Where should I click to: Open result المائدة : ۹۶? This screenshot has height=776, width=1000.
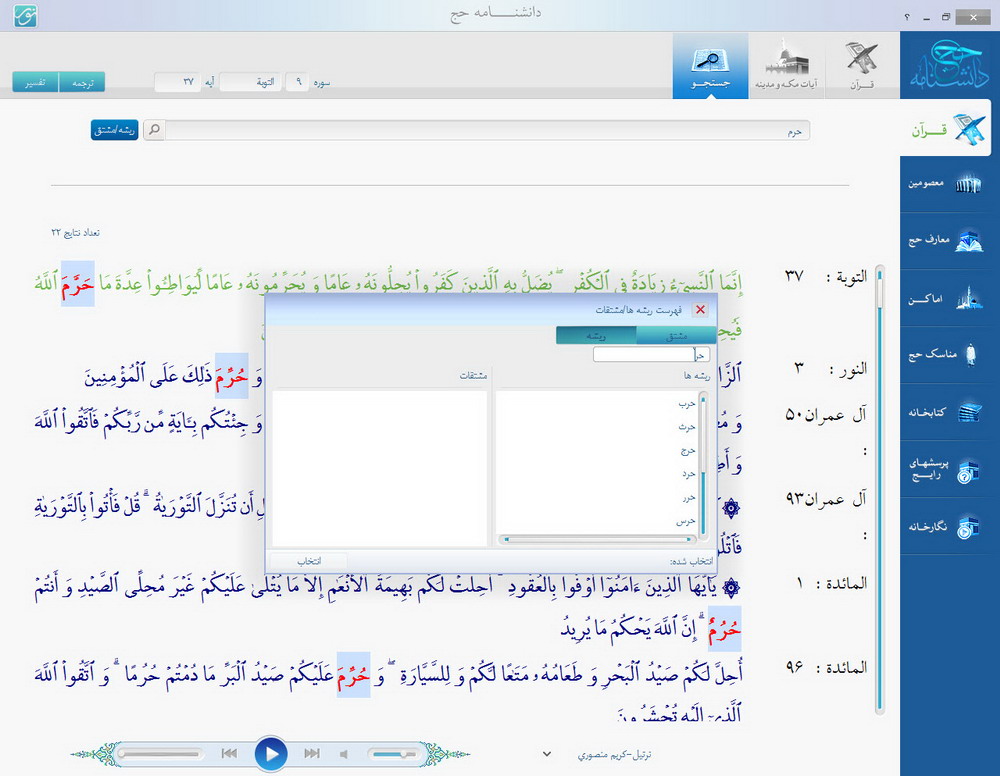tap(825, 668)
